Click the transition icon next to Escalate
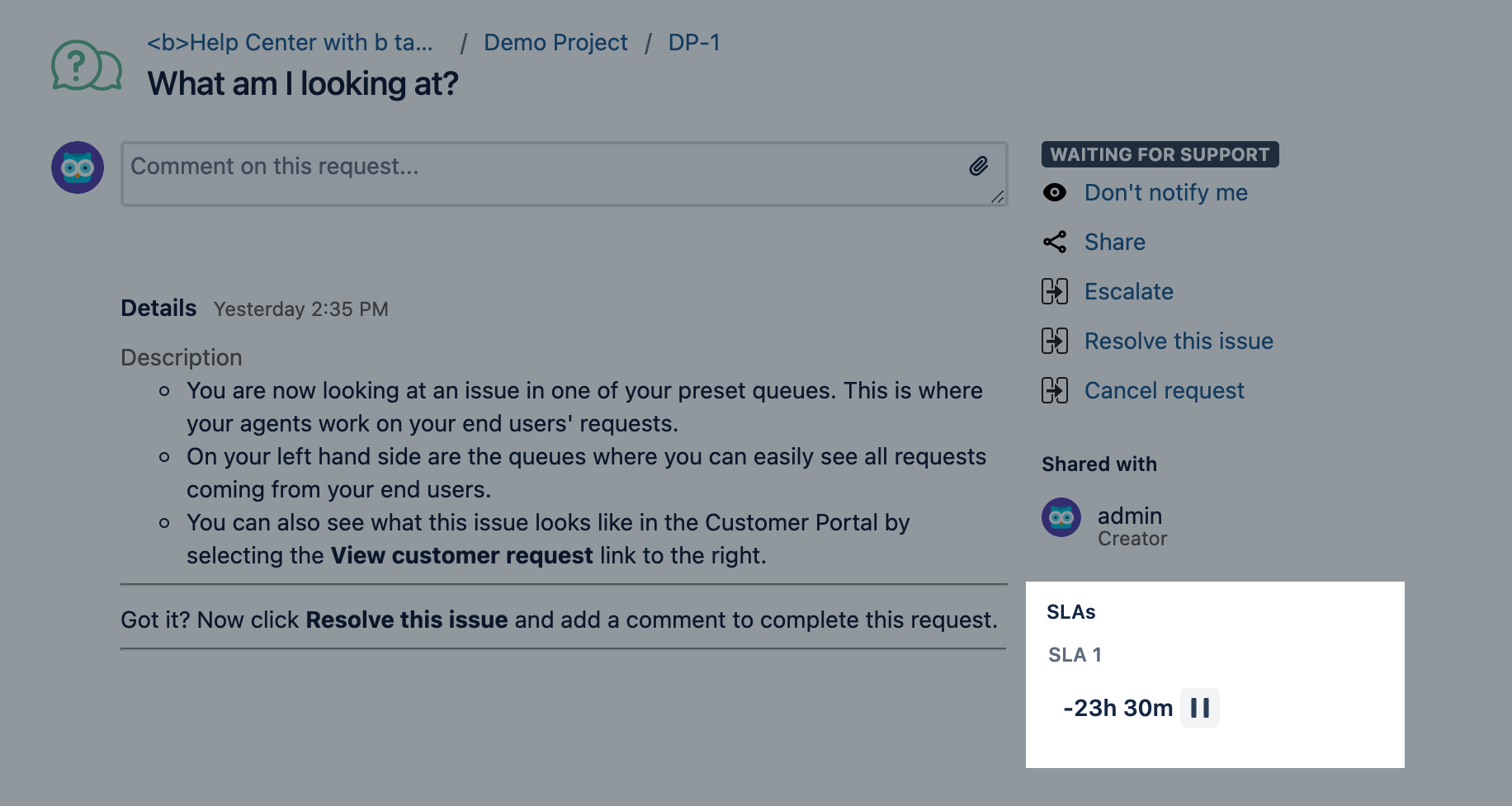1512x806 pixels. coord(1055,291)
